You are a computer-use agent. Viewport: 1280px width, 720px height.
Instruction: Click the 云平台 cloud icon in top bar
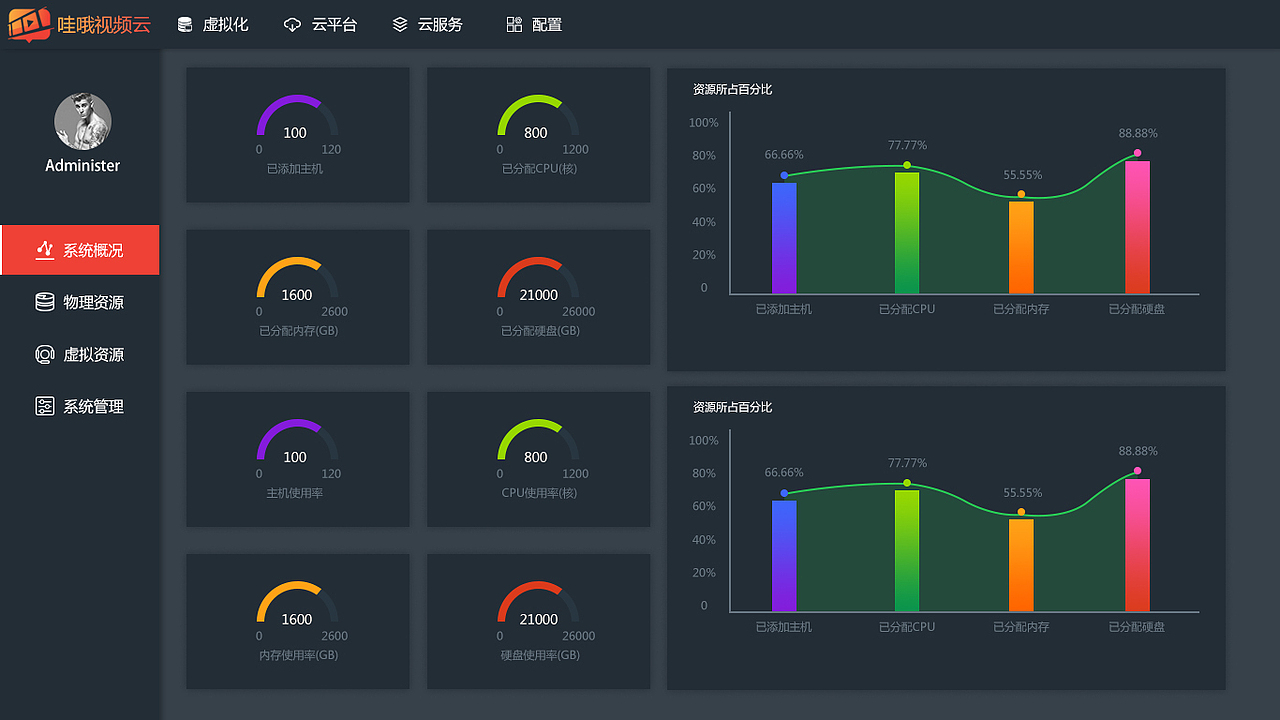(x=292, y=25)
